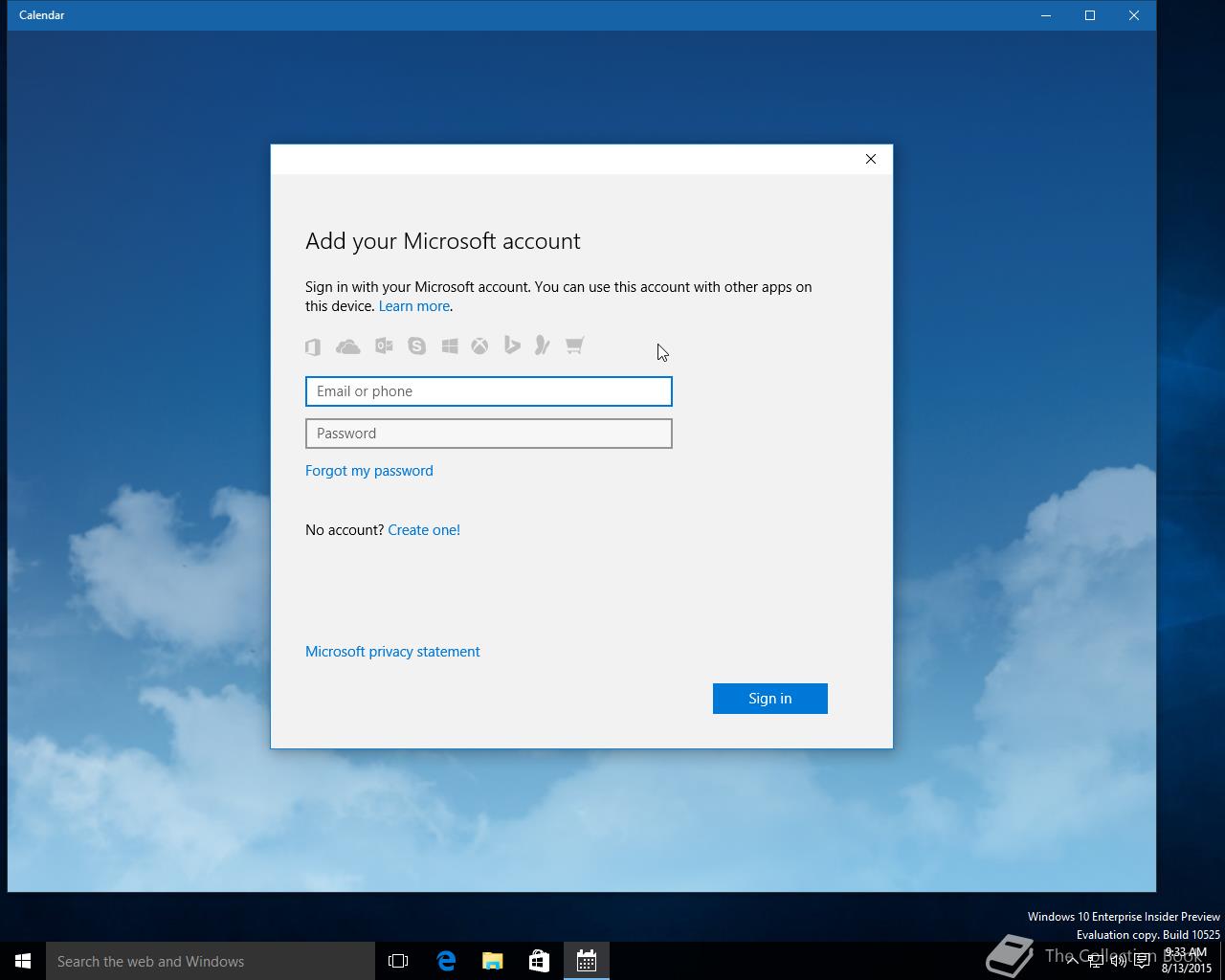1225x980 pixels.
Task: Open the Learn more link
Action: [414, 306]
